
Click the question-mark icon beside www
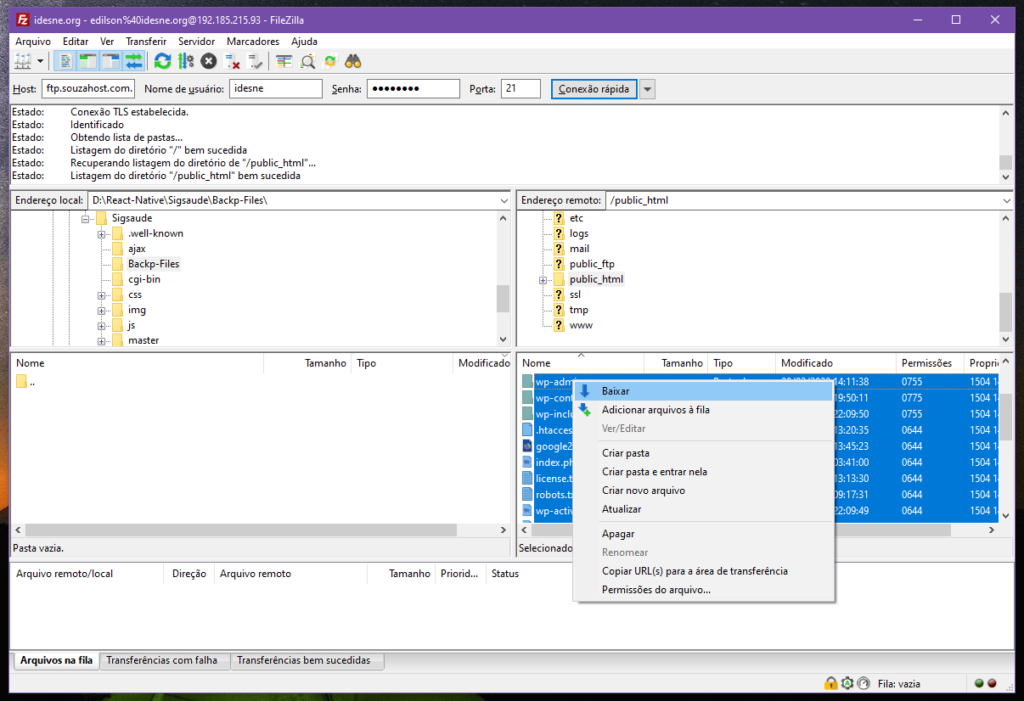pyautogui.click(x=559, y=325)
